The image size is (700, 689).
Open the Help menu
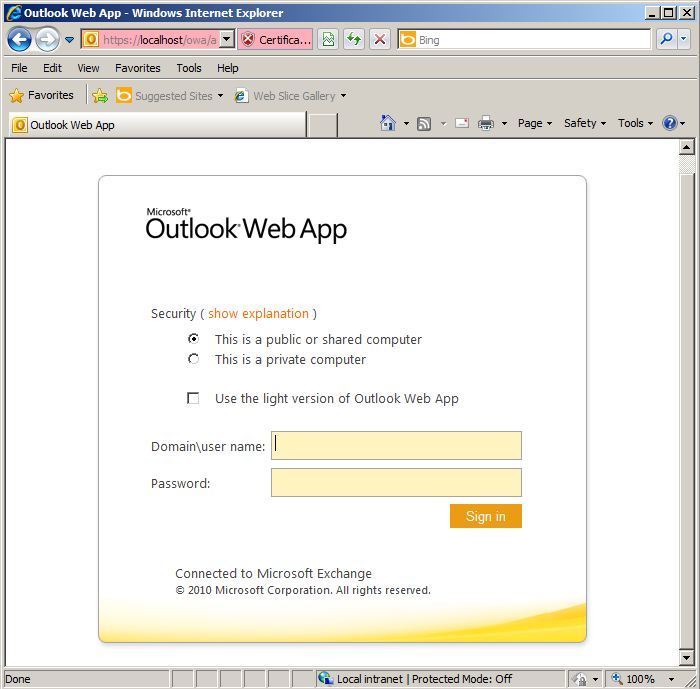228,68
